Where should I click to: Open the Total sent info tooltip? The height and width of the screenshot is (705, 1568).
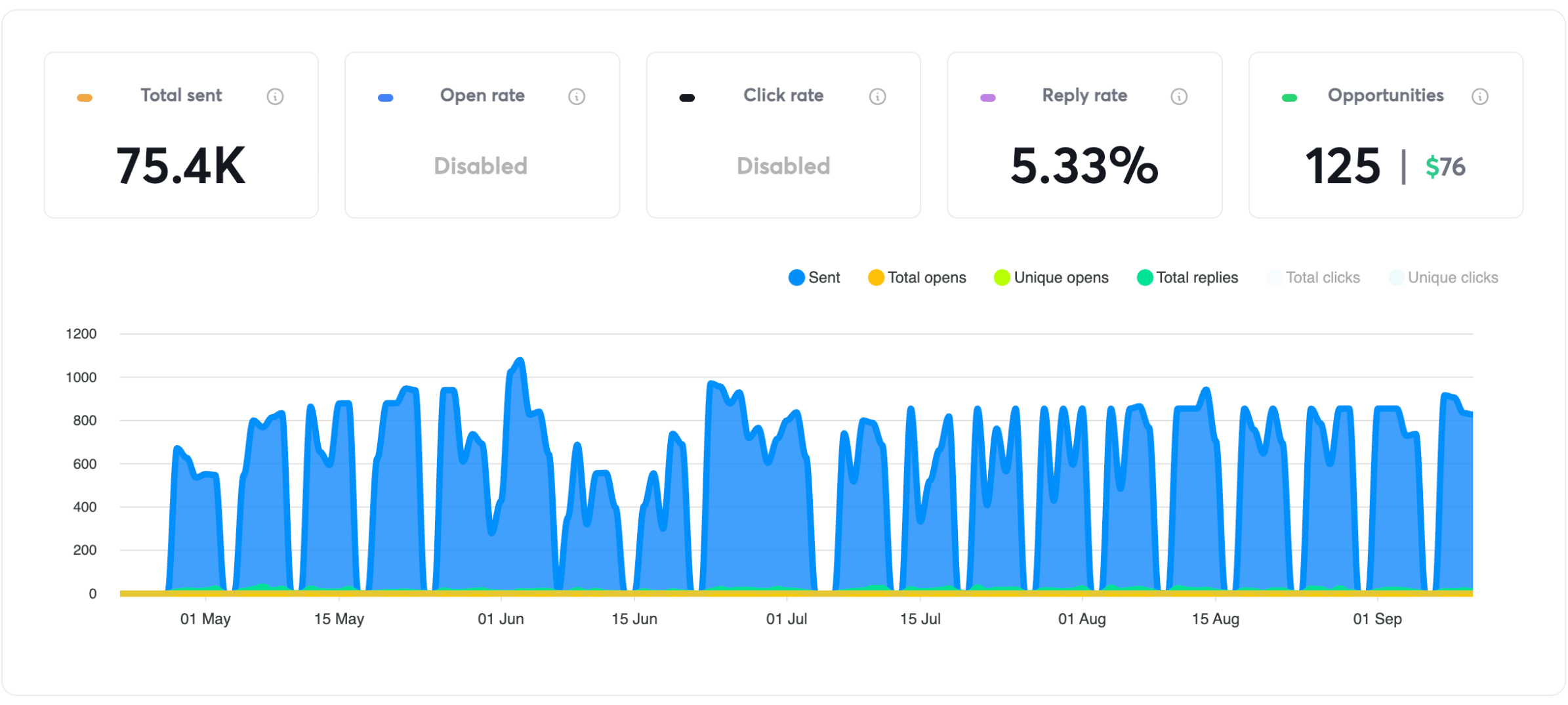[x=275, y=96]
